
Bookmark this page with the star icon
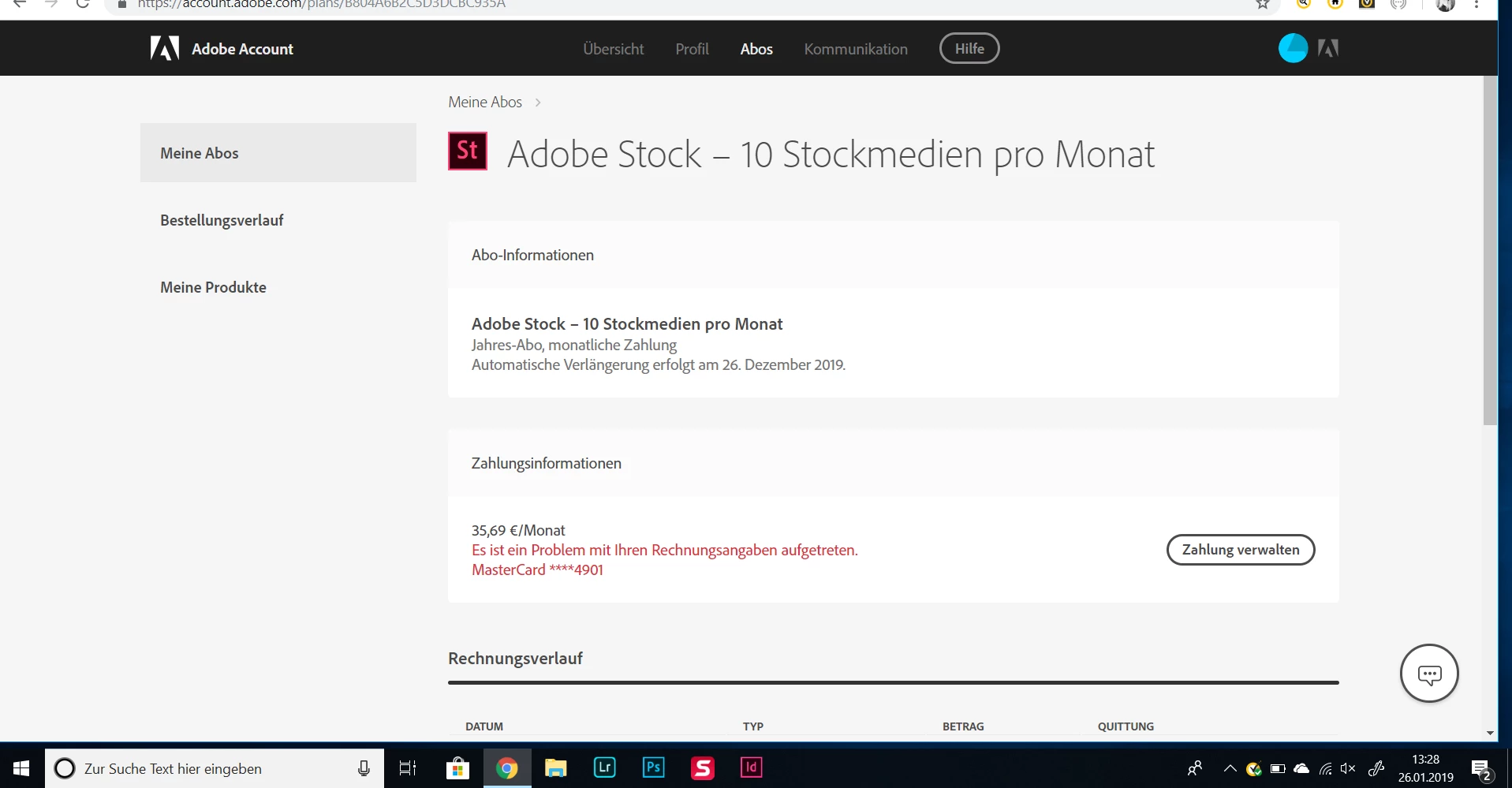click(1263, 4)
